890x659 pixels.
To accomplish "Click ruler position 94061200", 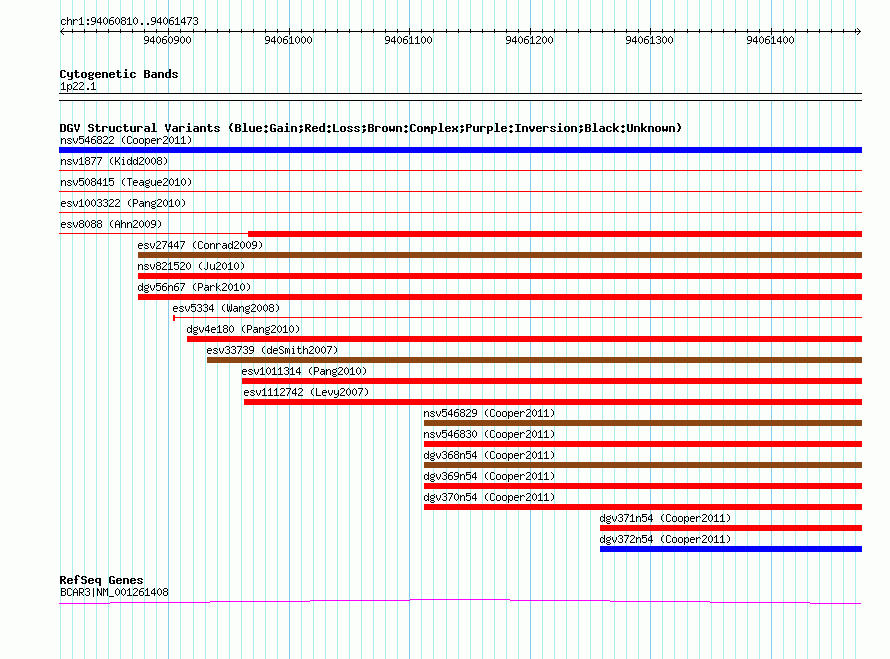I will point(530,40).
